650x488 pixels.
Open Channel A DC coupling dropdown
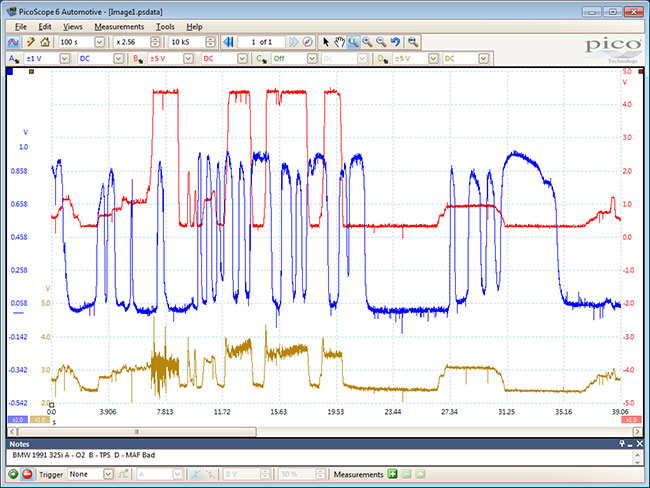tap(119, 59)
